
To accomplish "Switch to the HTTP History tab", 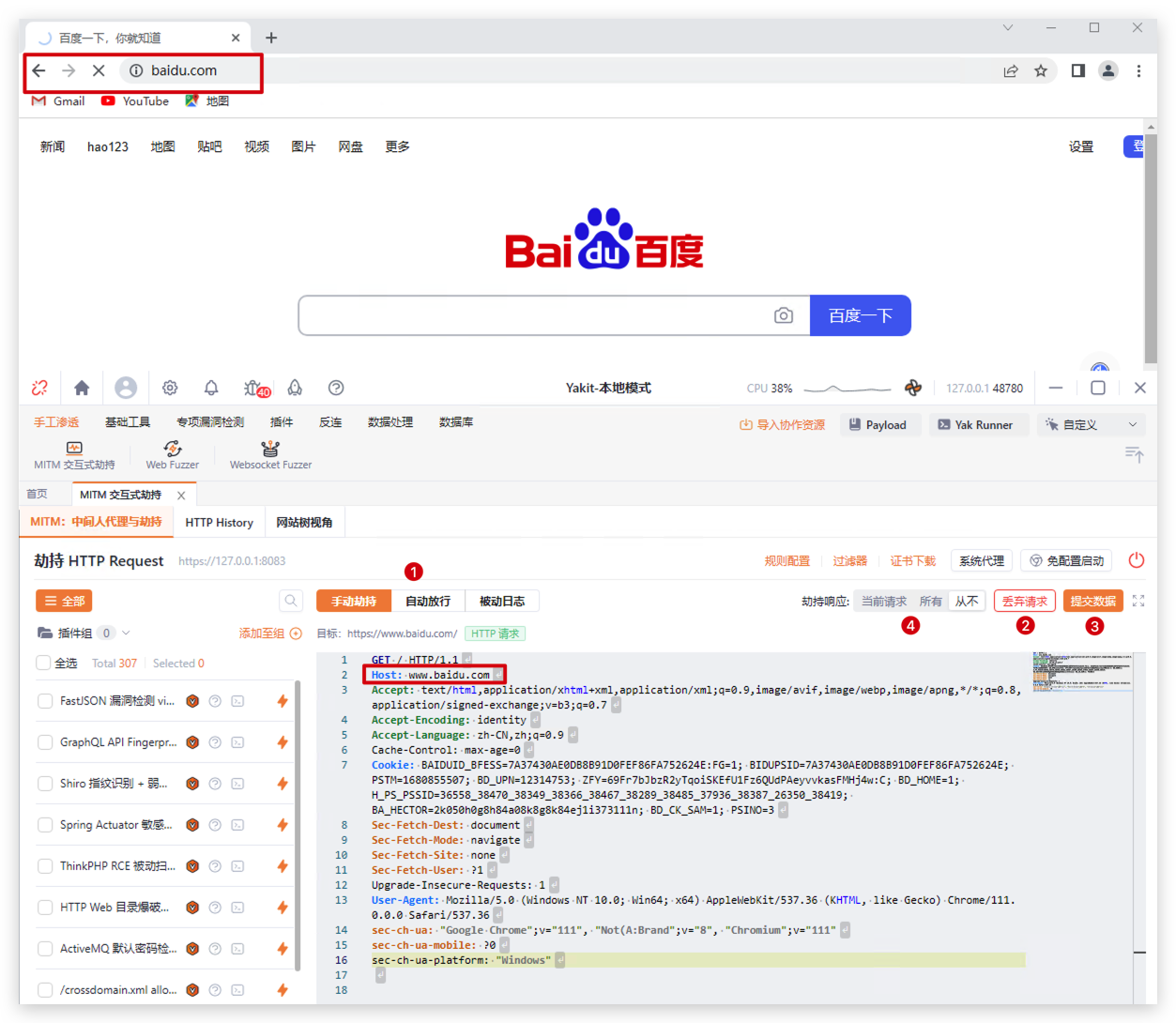I will pos(219,523).
